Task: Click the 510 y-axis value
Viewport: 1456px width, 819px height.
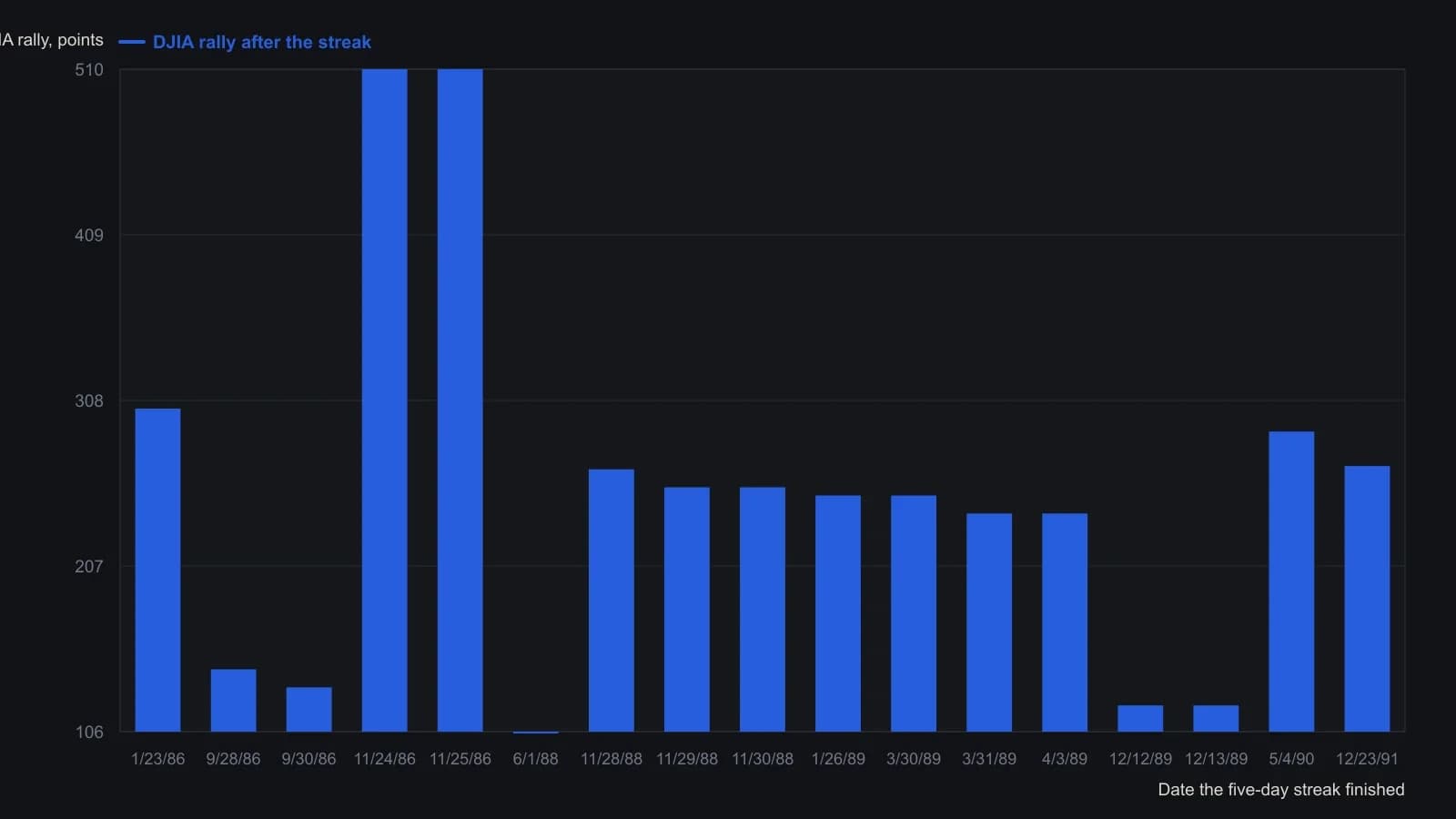Action: click(x=89, y=70)
